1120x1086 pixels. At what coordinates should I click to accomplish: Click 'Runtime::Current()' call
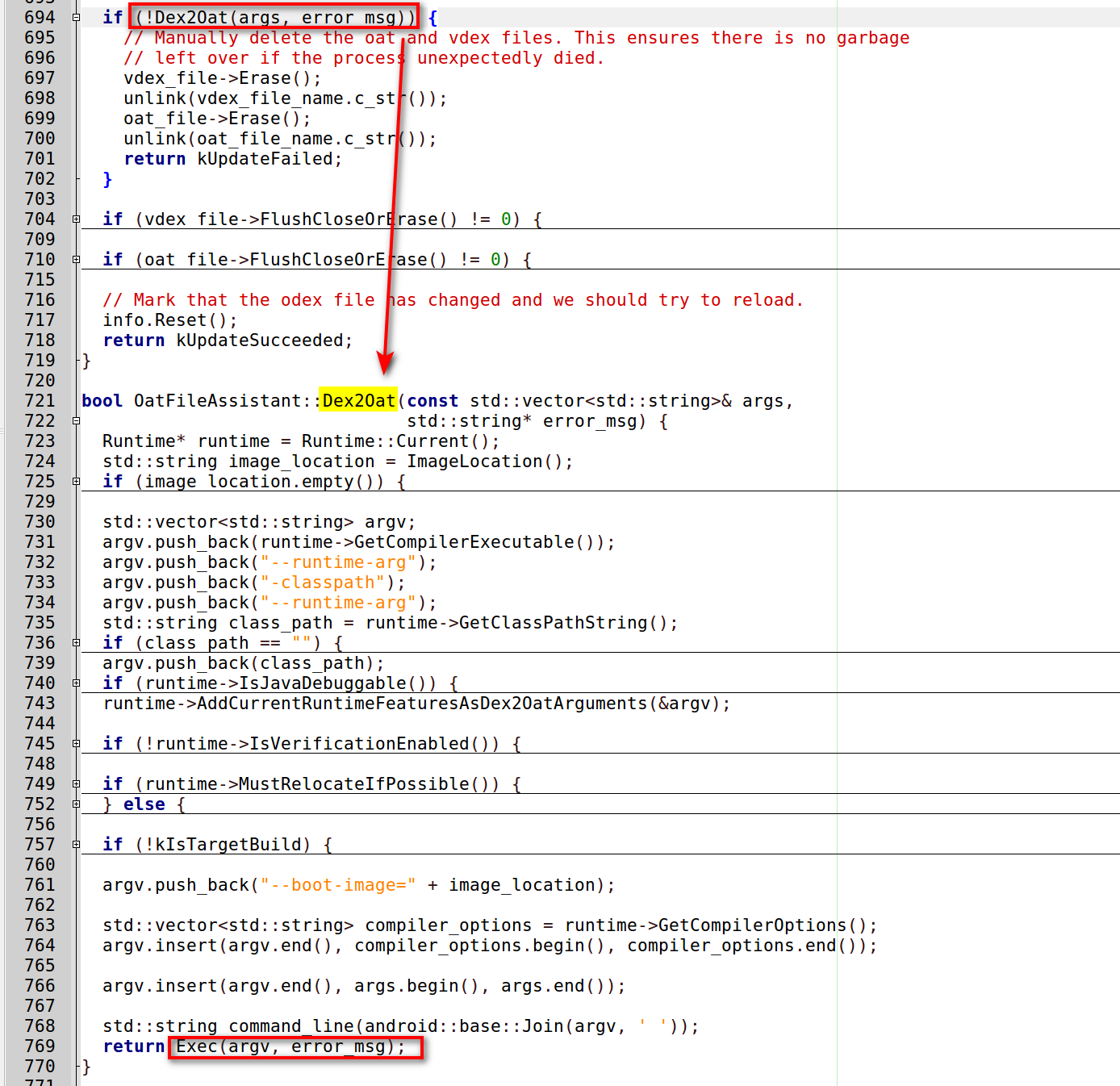click(395, 441)
